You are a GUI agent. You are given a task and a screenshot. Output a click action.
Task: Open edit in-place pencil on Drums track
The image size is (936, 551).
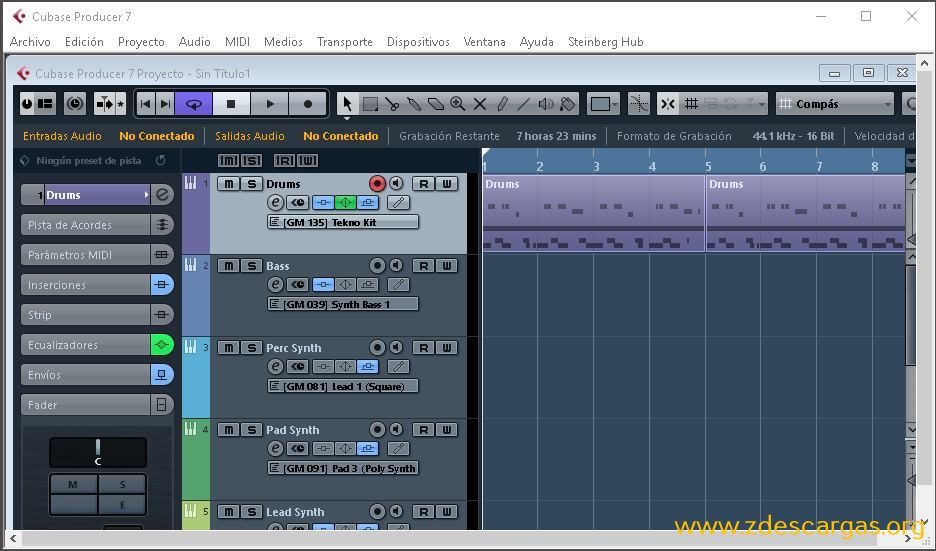pos(399,202)
